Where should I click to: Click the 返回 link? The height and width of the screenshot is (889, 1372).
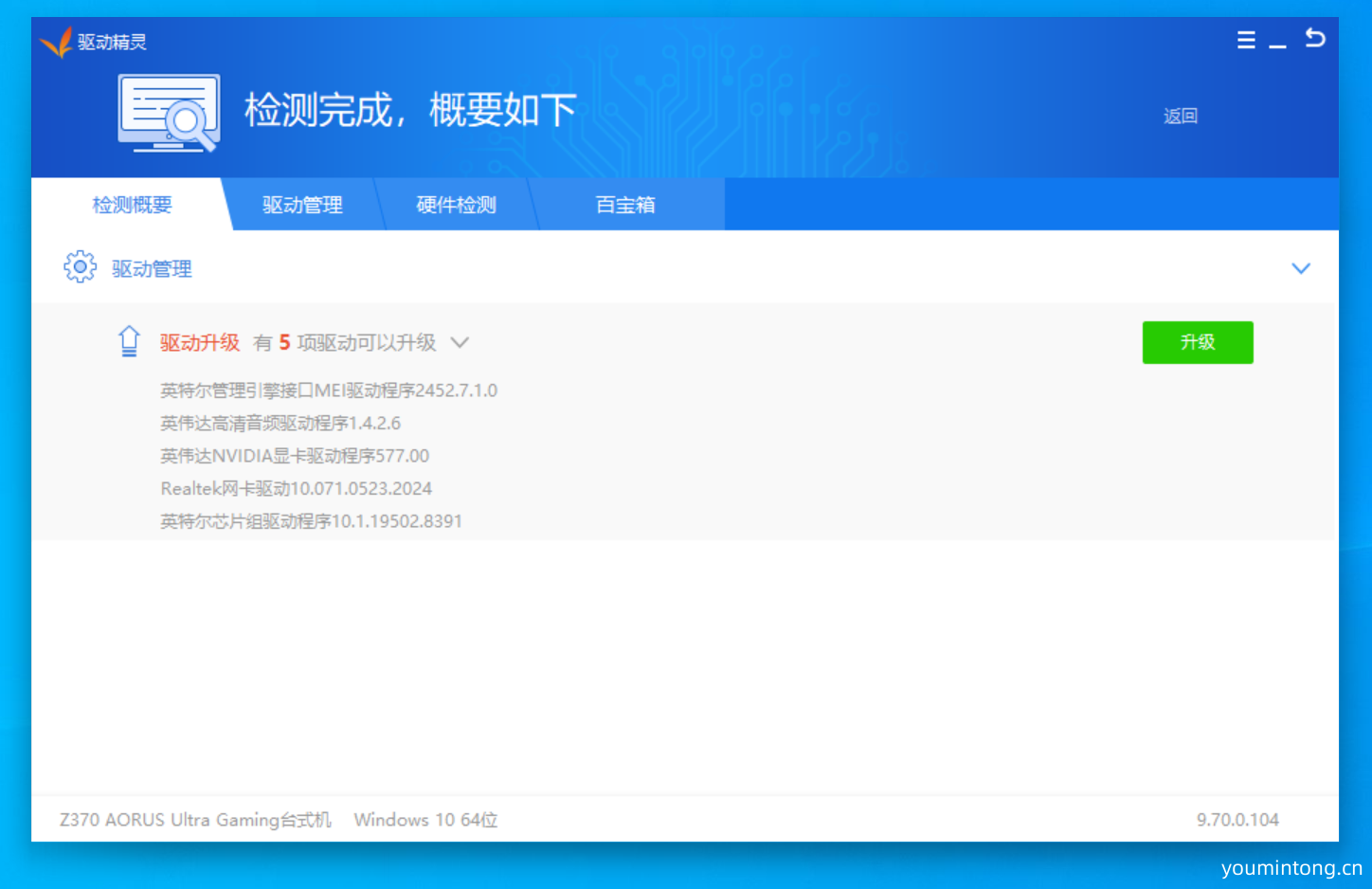[x=1181, y=116]
